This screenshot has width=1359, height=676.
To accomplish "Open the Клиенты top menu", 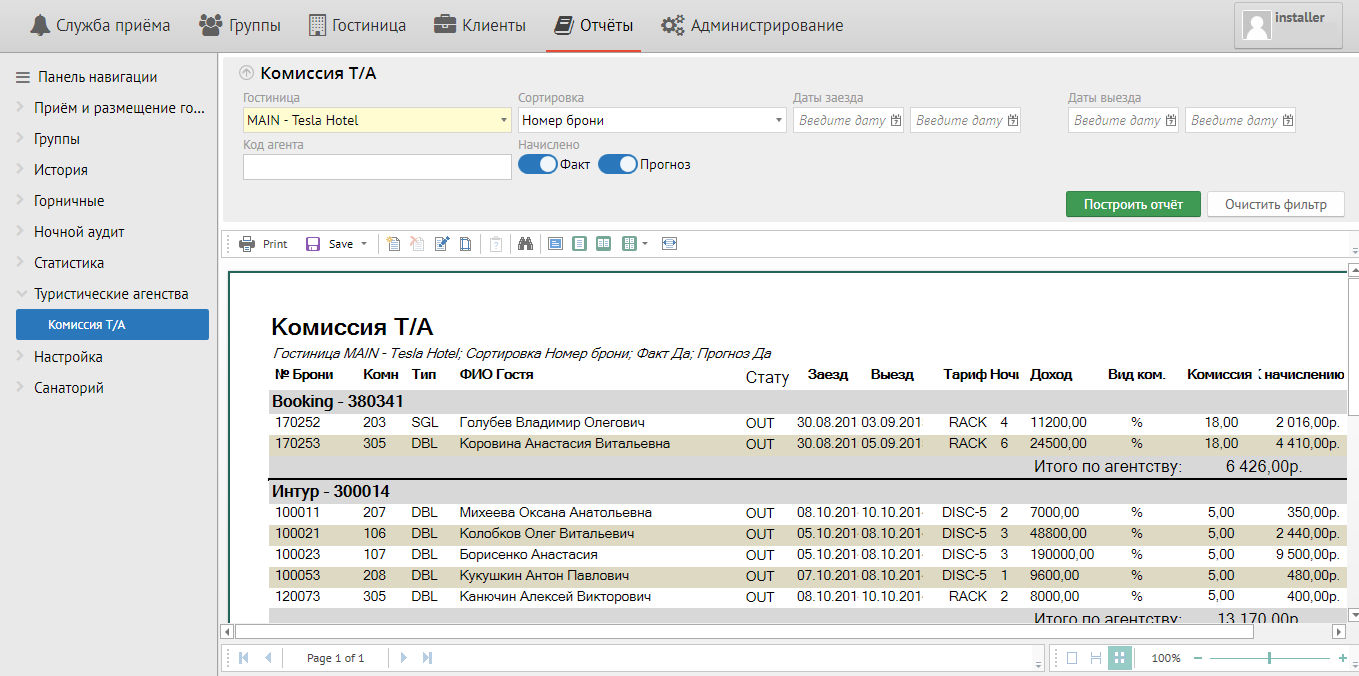I will (x=480, y=26).
